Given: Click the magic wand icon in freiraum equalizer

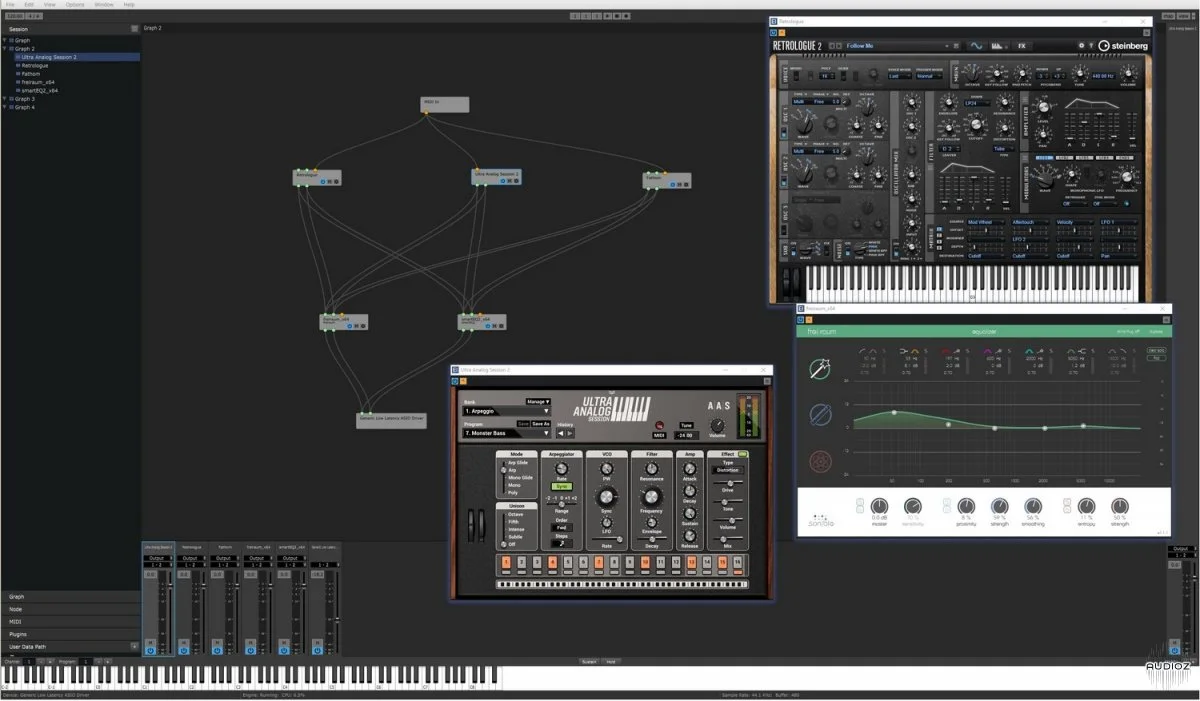Looking at the screenshot, I should coord(820,369).
